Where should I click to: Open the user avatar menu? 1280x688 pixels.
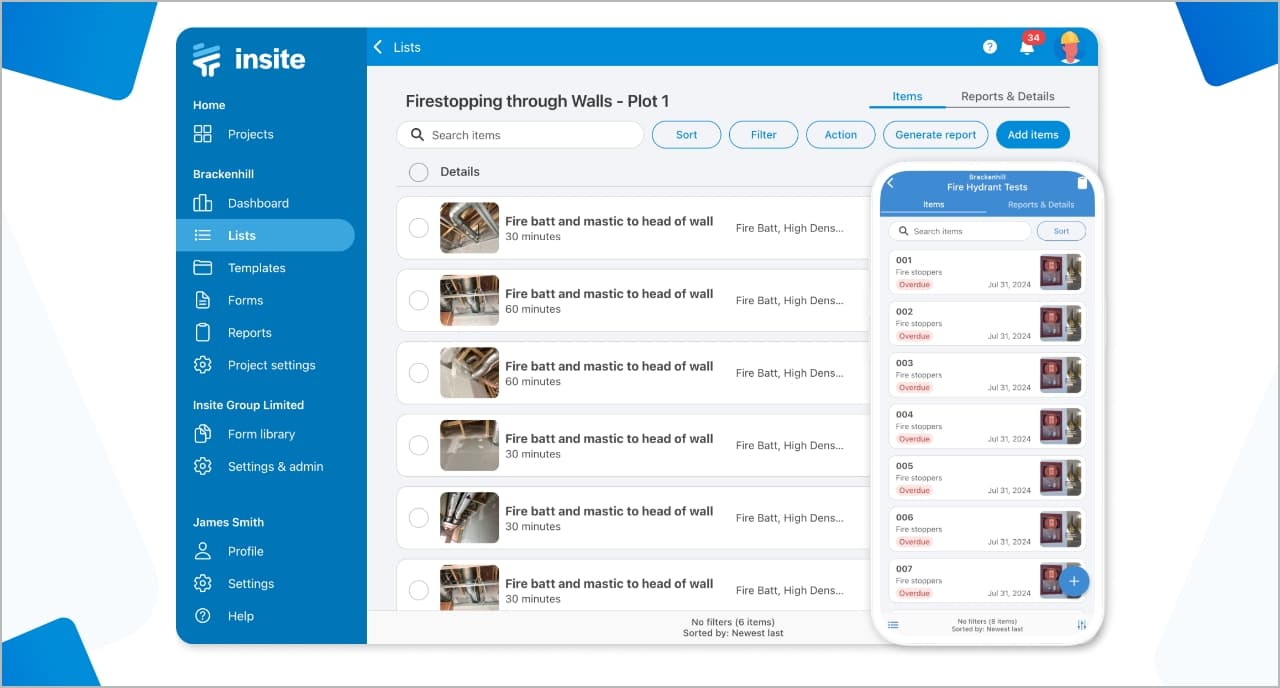(x=1070, y=47)
